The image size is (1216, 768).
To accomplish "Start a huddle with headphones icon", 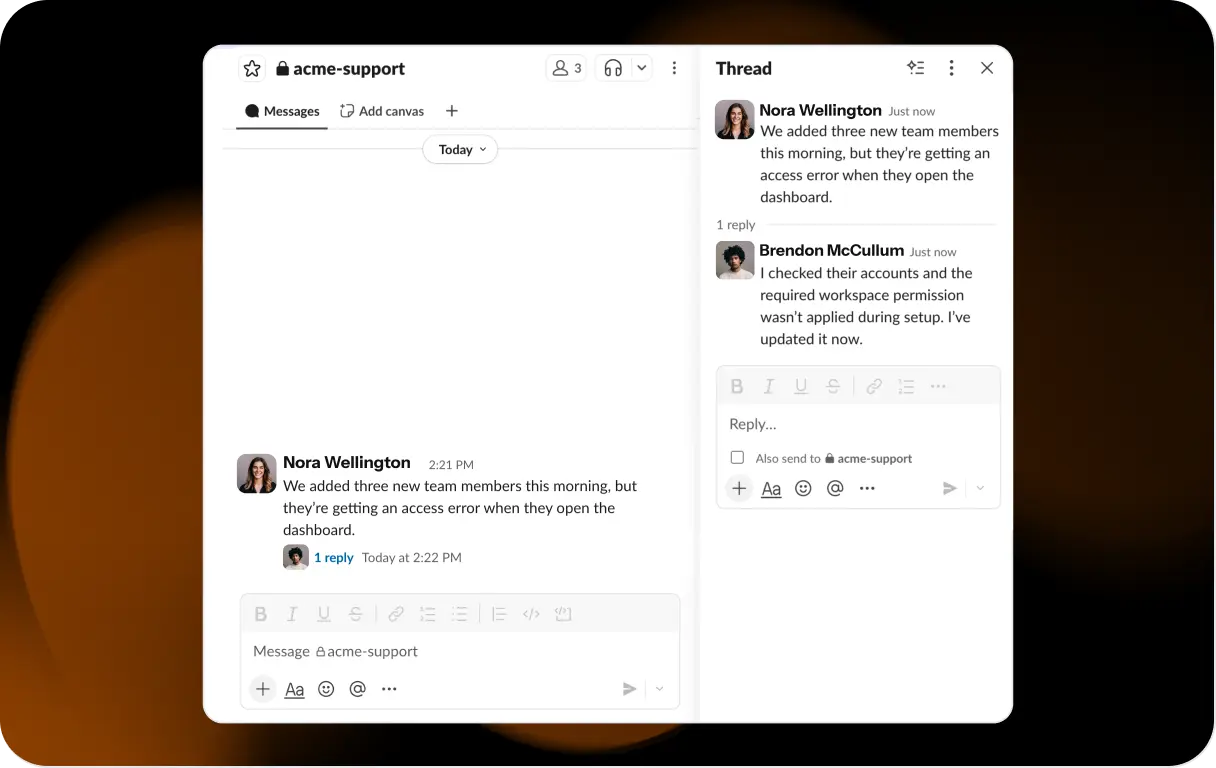I will coord(613,68).
